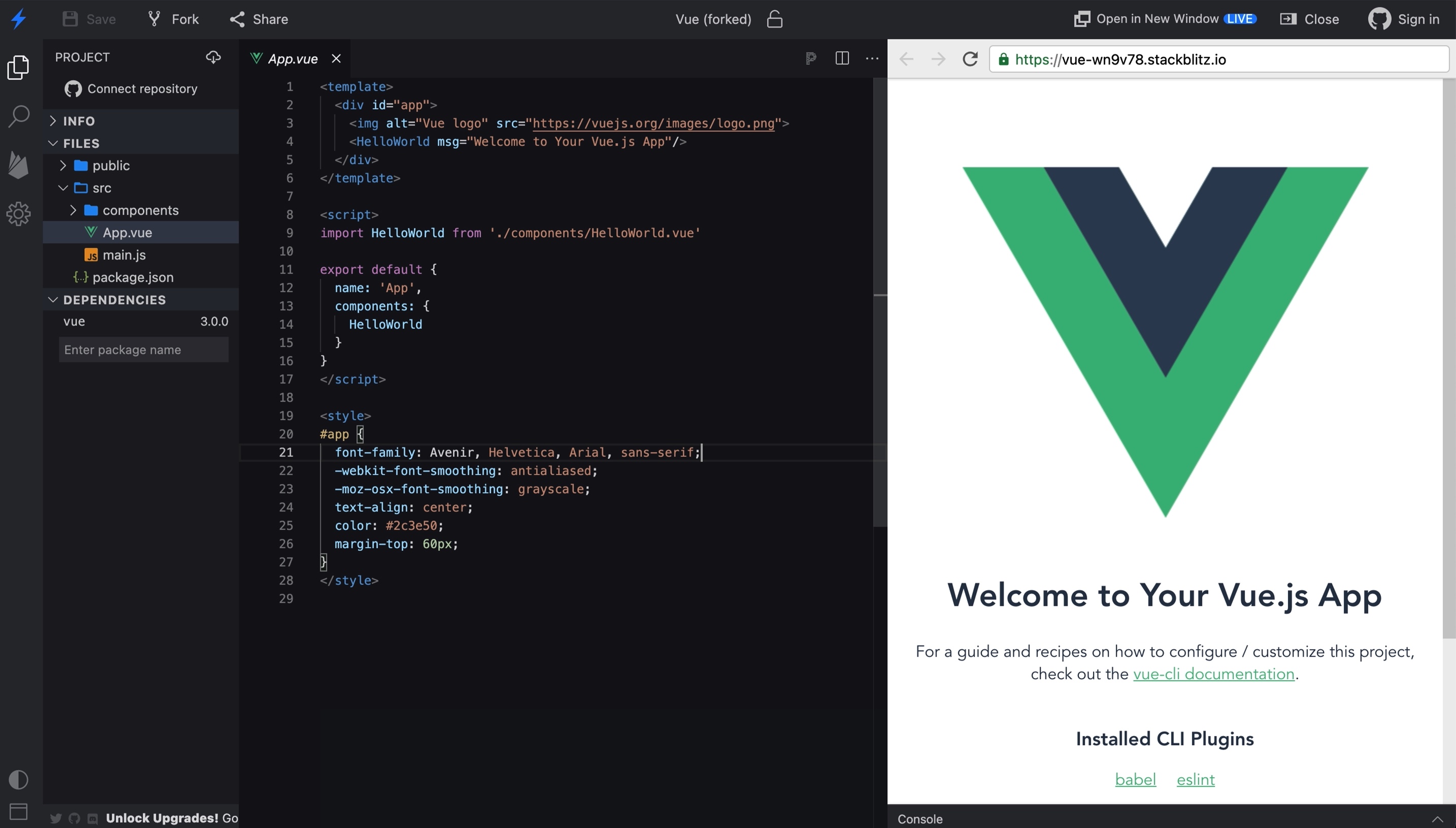This screenshot has width=1456, height=828.
Task: Expand the Console panel chevron
Action: [x=1437, y=819]
